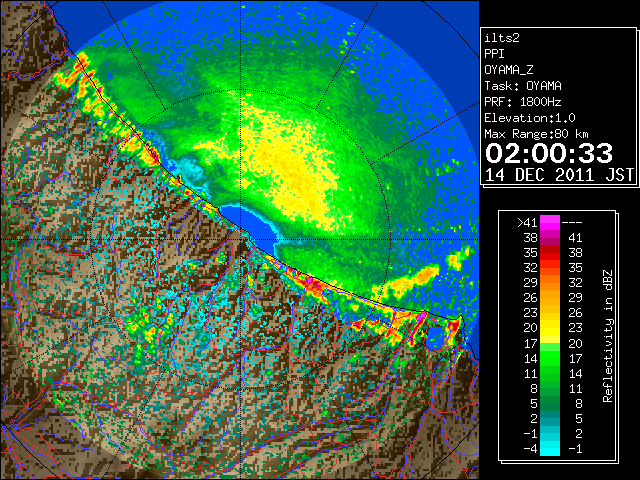
Task: Click the "-1" right legend label at bottom
Action: (575, 449)
